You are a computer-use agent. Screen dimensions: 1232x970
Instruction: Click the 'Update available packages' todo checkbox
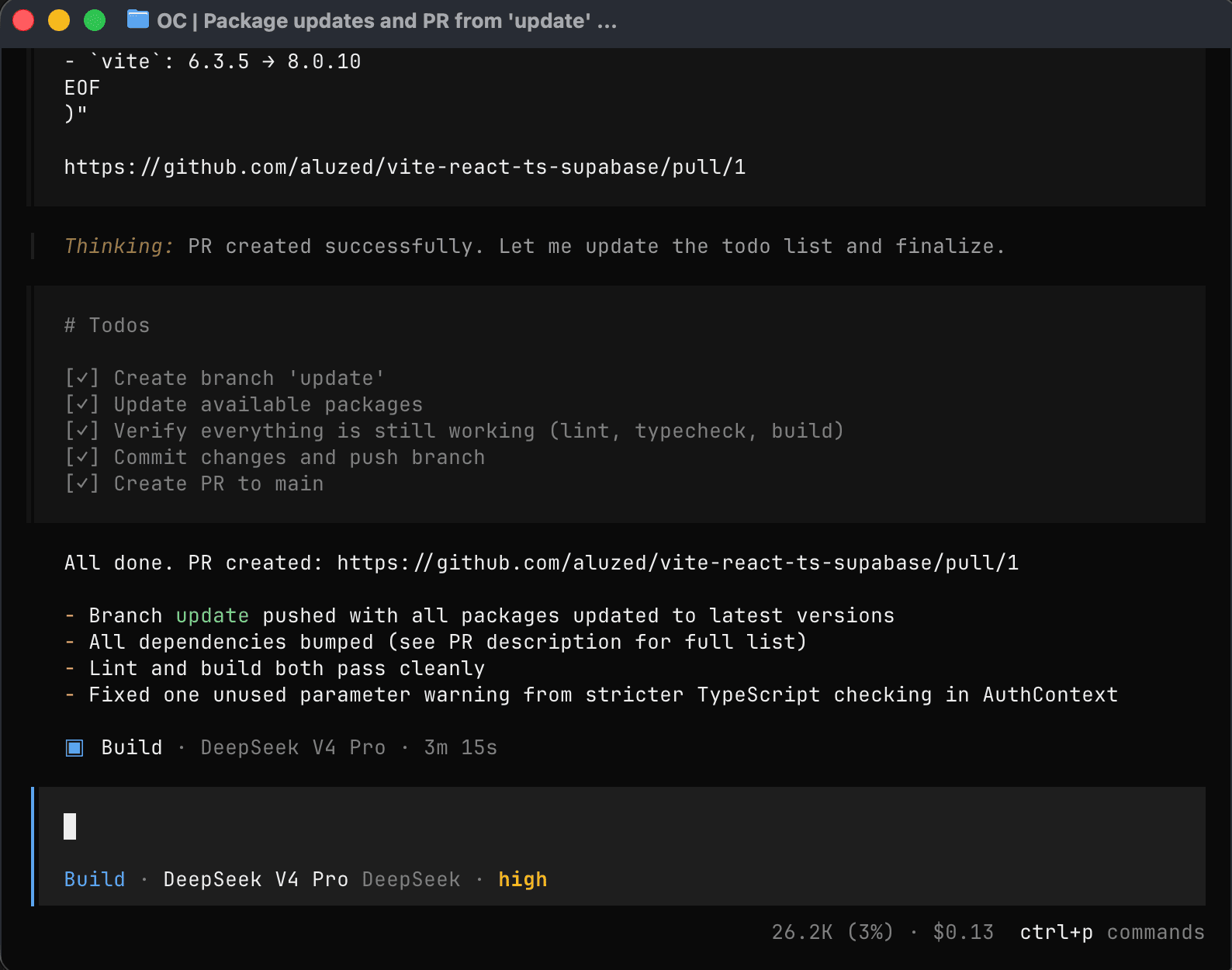[x=82, y=404]
